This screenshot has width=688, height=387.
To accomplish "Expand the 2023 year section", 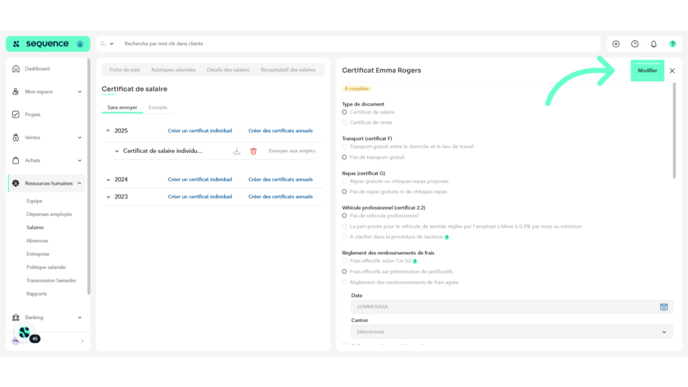I will click(108, 197).
